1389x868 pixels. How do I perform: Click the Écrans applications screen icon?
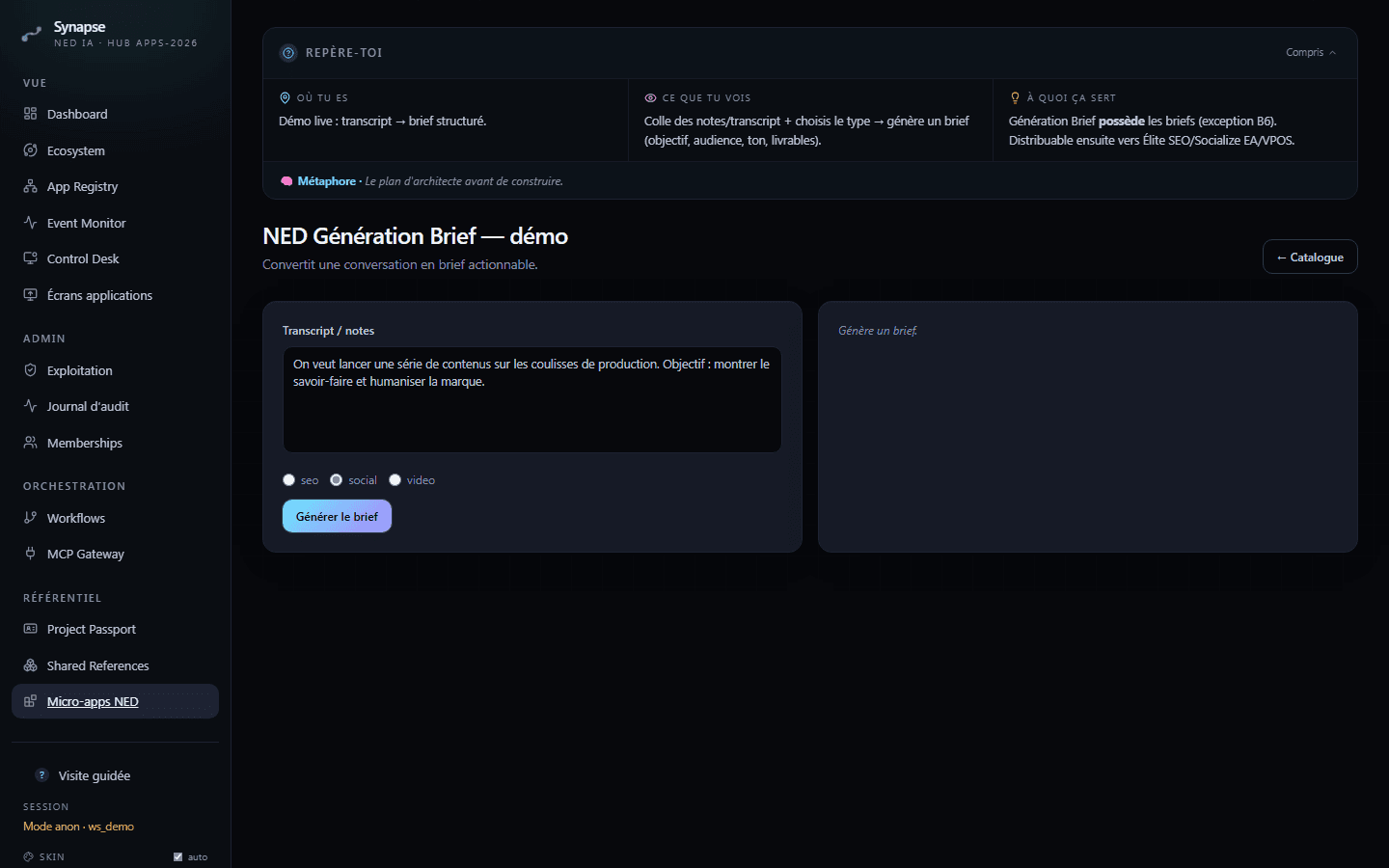(30, 295)
